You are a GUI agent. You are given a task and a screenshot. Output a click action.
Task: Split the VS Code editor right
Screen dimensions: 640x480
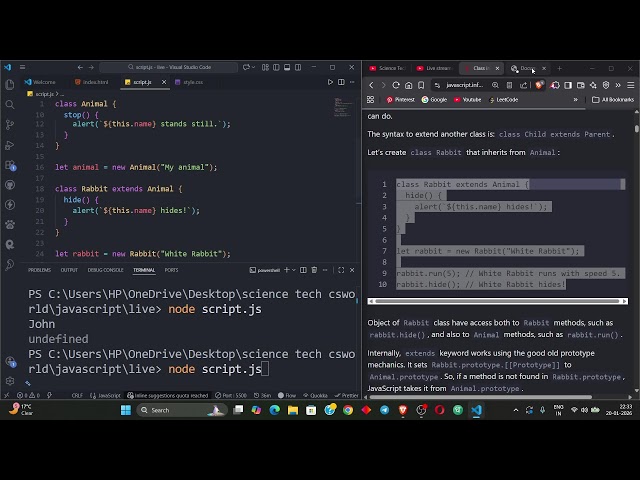(341, 82)
